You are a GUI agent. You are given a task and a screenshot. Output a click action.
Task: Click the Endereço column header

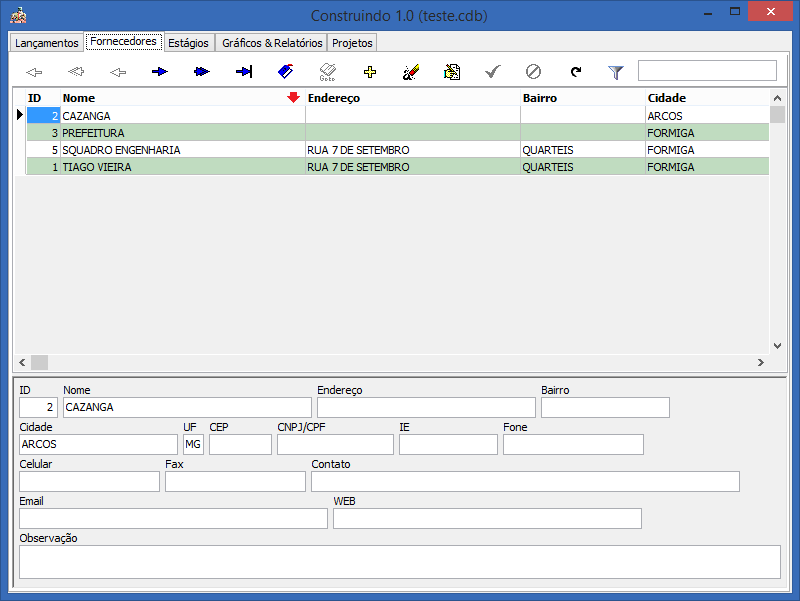coord(413,98)
